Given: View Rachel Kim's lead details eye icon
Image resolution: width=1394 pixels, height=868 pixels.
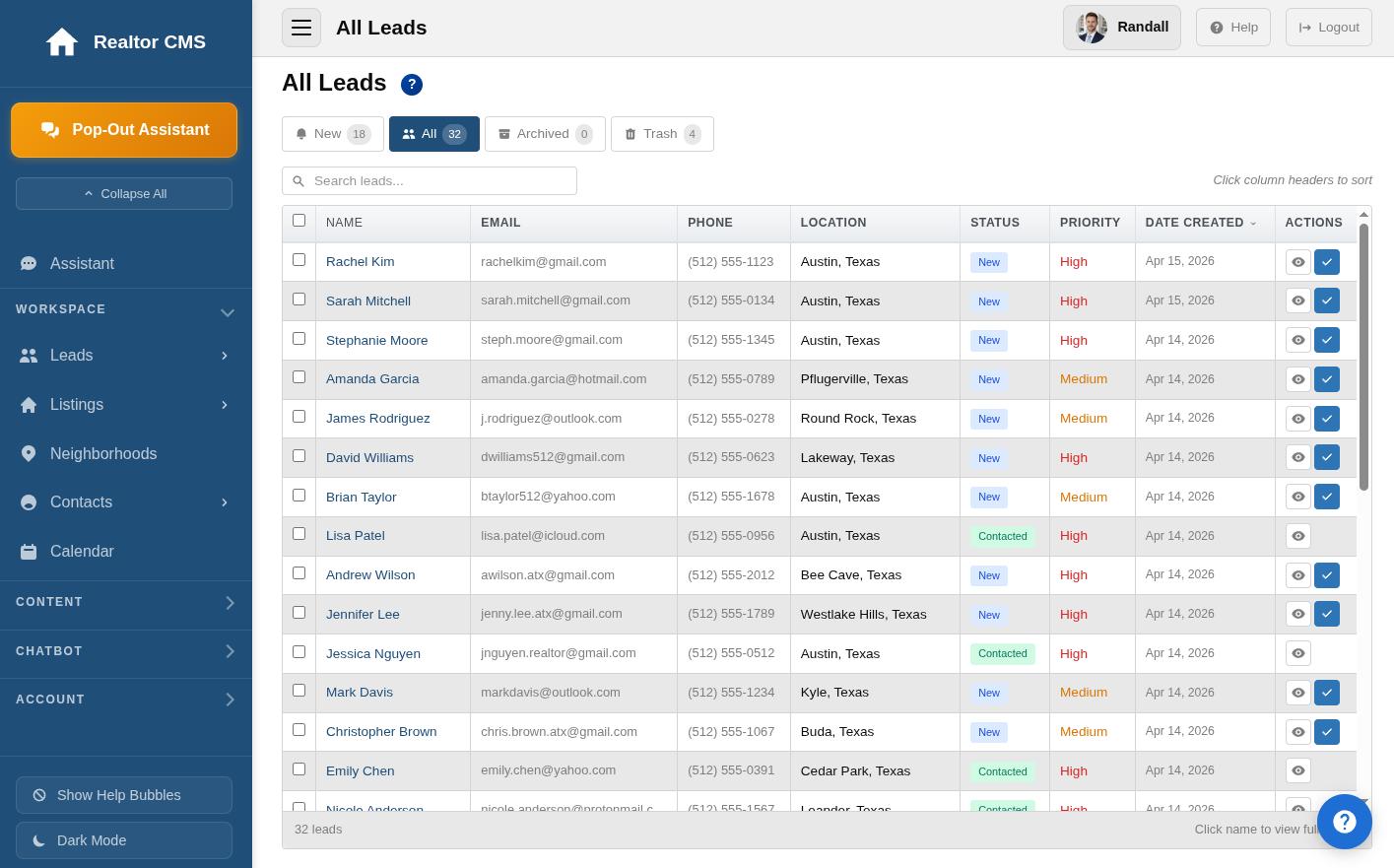Looking at the screenshot, I should pos(1298,262).
